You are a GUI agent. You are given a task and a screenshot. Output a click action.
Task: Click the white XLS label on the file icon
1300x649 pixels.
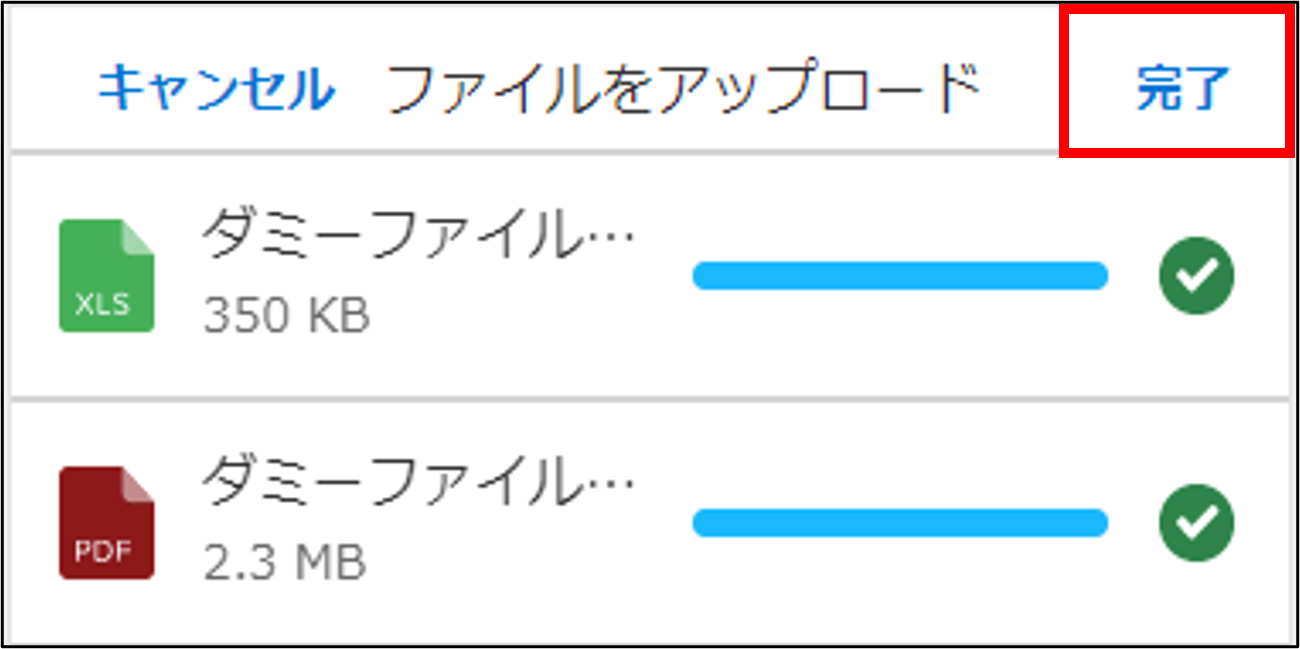click(103, 304)
